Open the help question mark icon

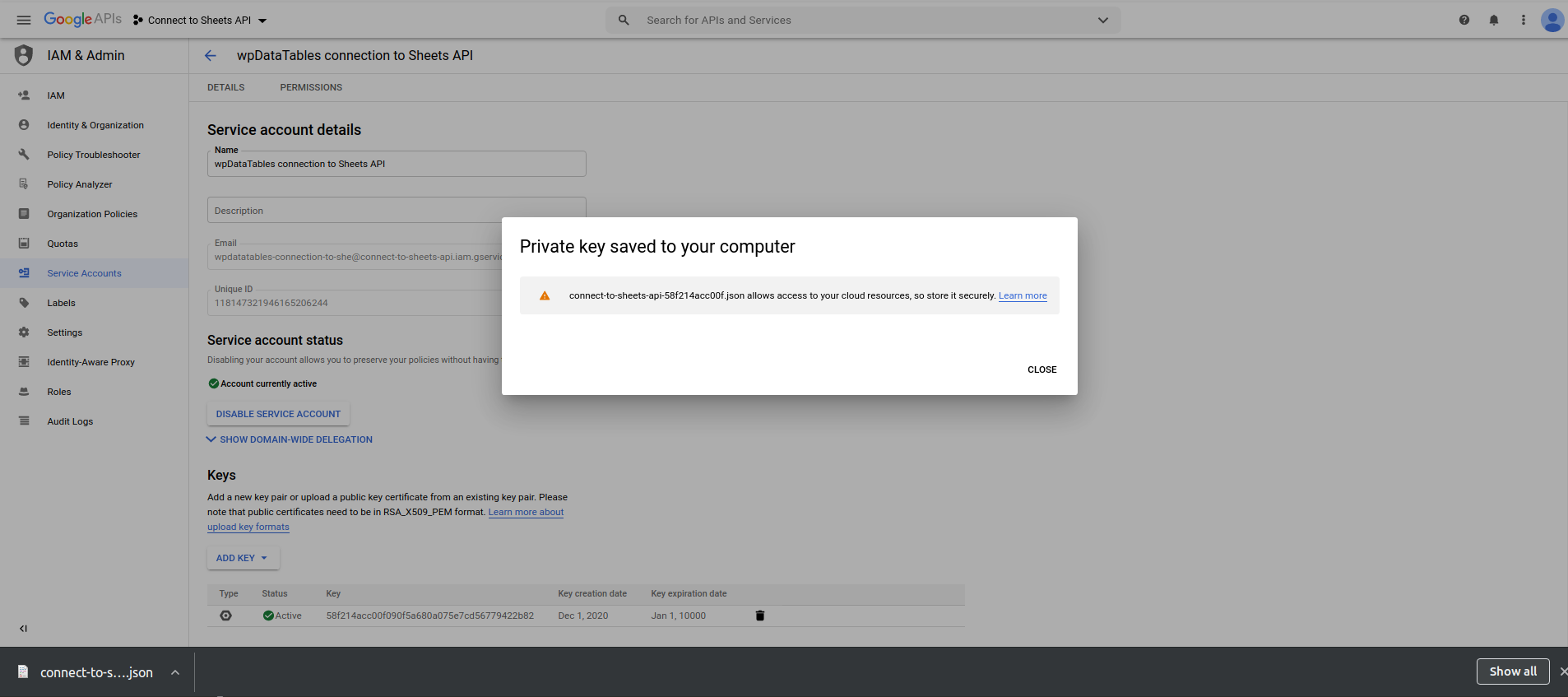[1464, 20]
